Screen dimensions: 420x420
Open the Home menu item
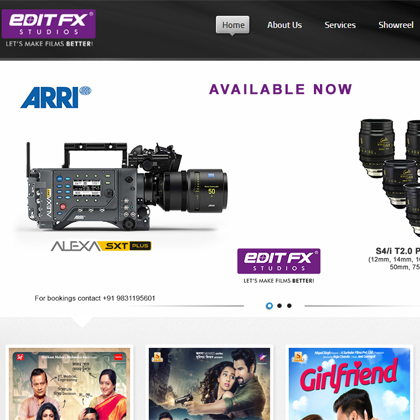(233, 25)
